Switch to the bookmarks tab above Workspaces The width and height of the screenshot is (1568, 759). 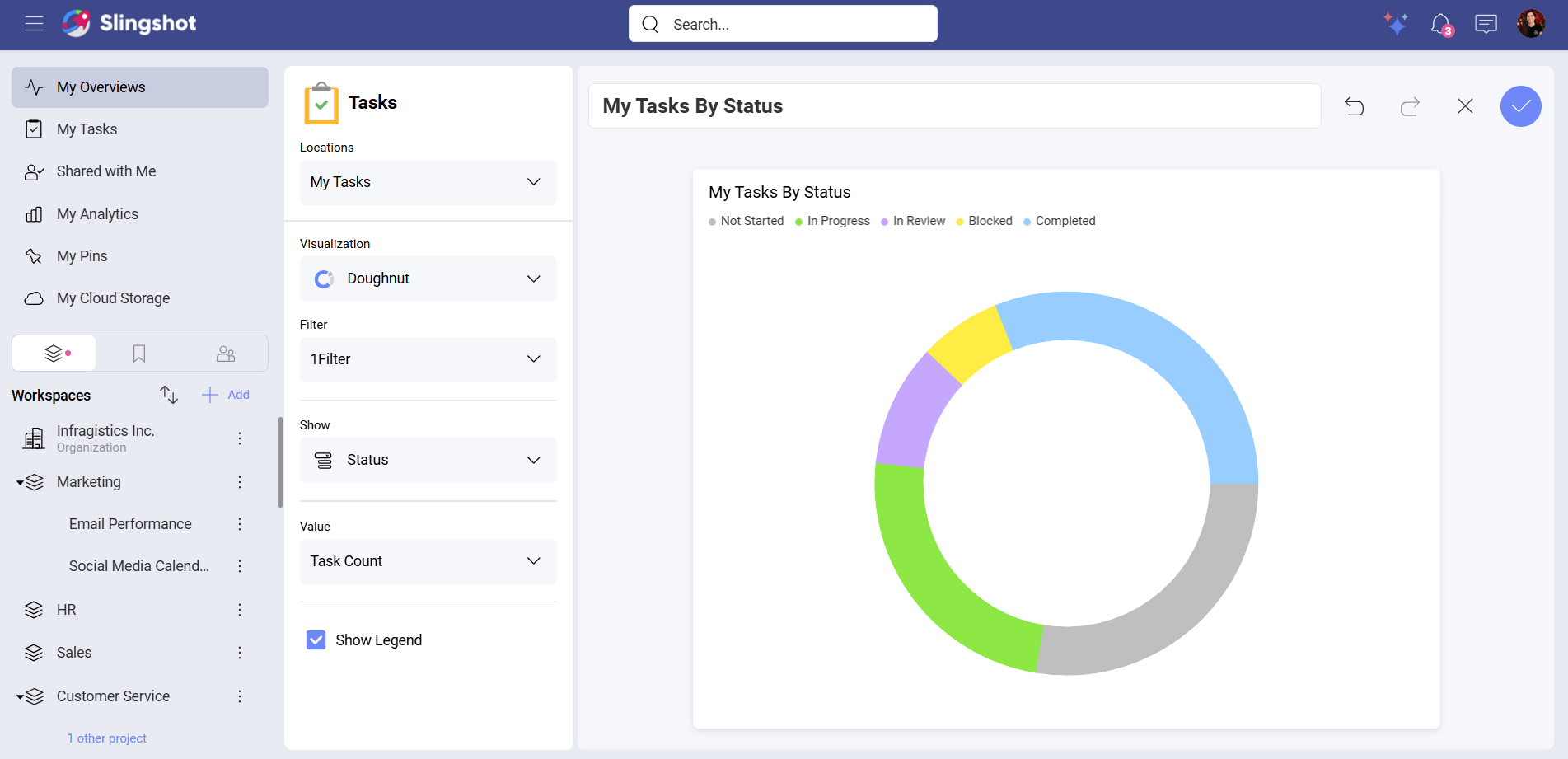pyautogui.click(x=138, y=353)
